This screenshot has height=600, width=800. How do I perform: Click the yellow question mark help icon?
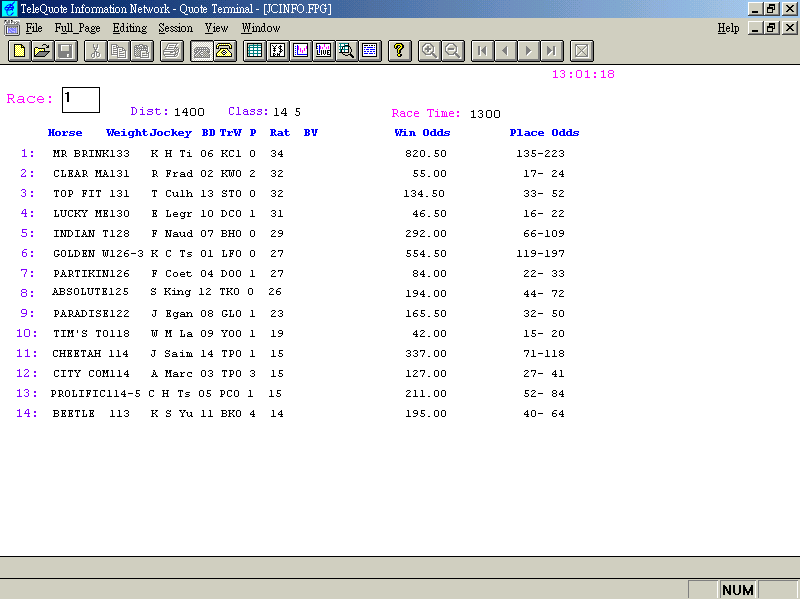(399, 51)
